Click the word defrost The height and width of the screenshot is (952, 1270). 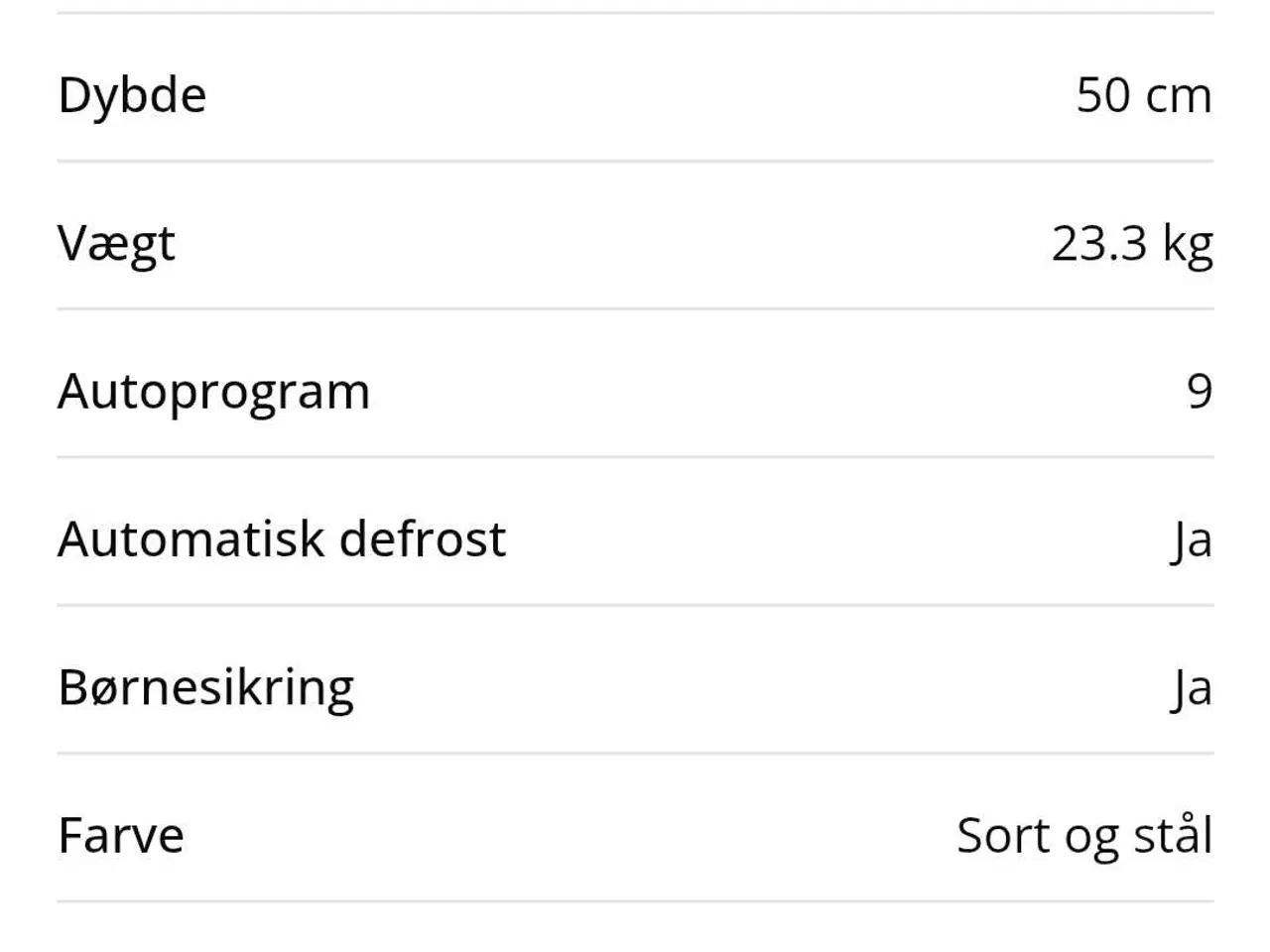423,539
